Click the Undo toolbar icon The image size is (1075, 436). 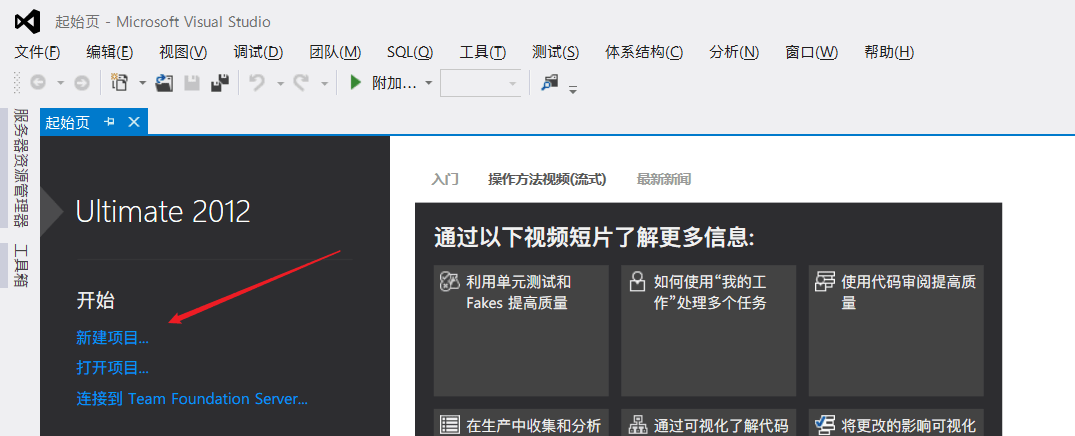pos(257,84)
